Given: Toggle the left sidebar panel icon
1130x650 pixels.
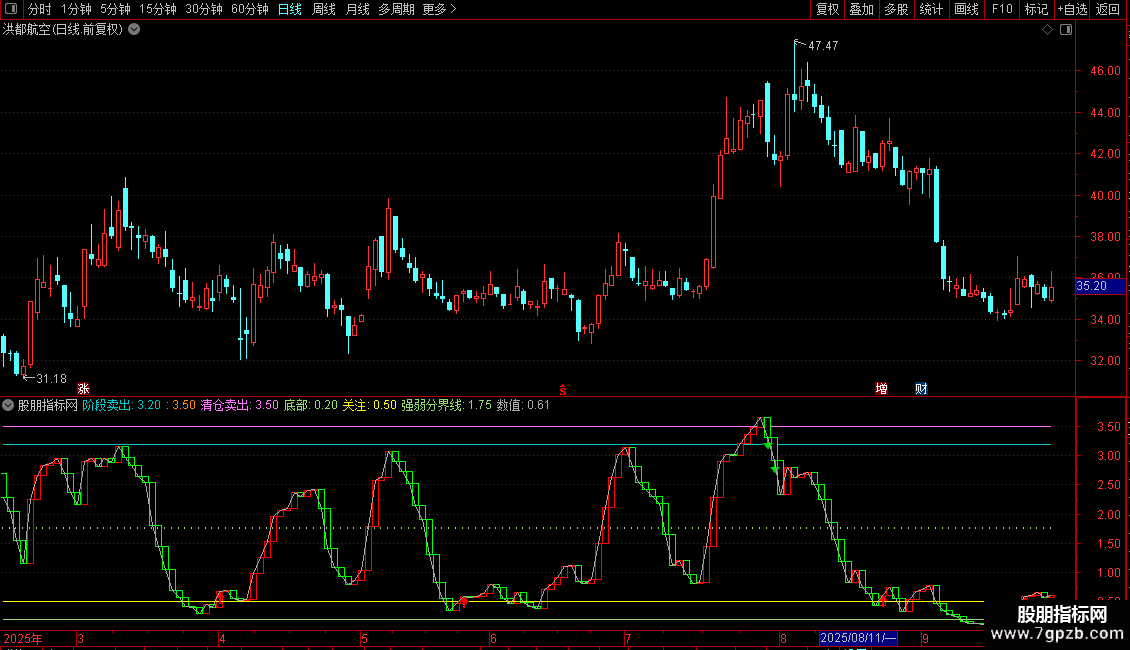Looking at the screenshot, I should [x=12, y=10].
